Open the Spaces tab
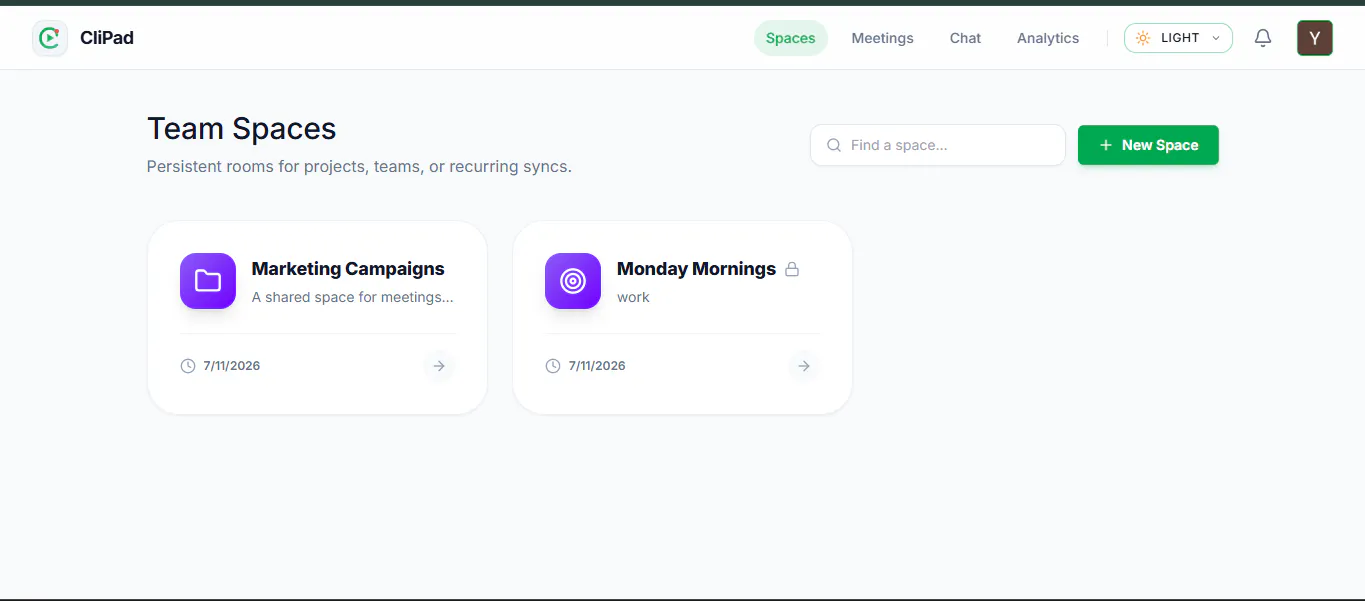The height and width of the screenshot is (601, 1365). [x=791, y=38]
